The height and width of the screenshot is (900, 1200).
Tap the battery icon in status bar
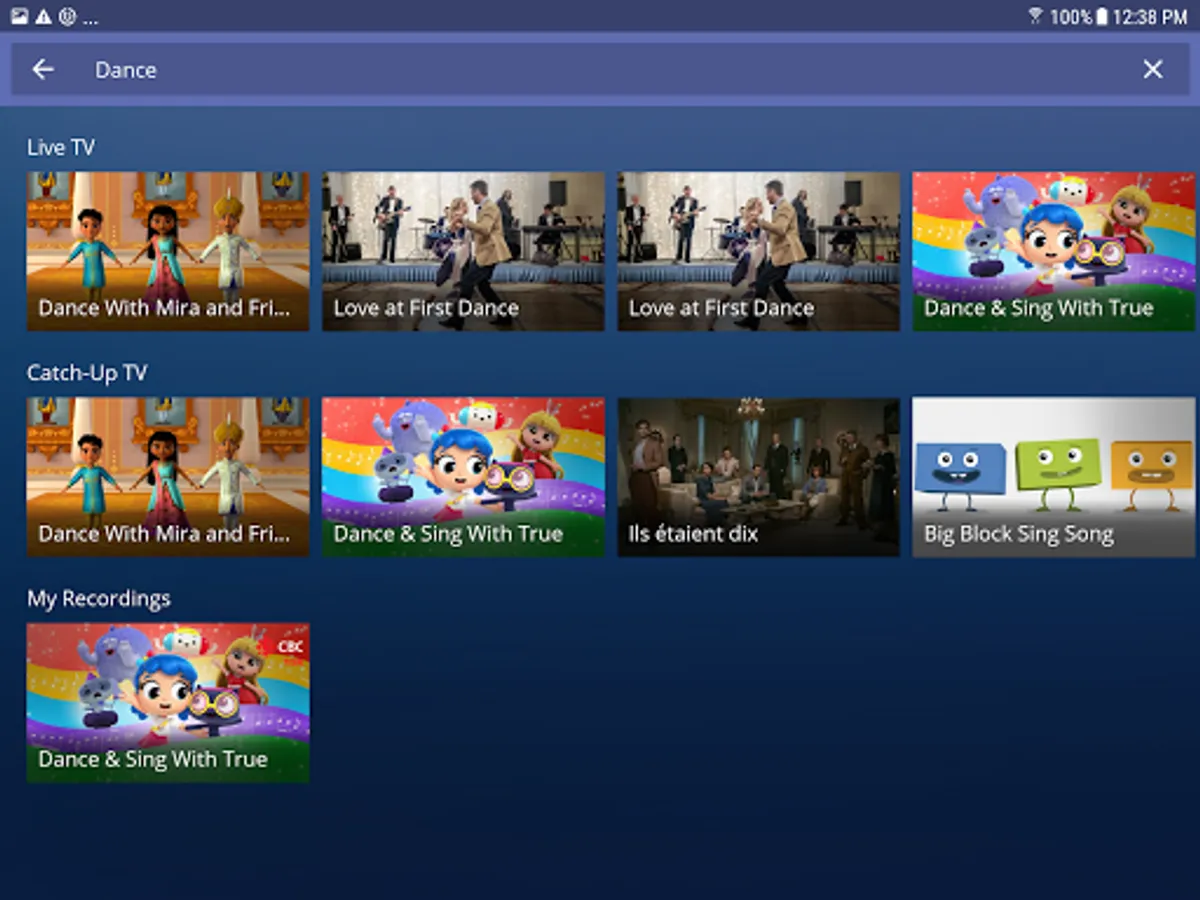1101,17
